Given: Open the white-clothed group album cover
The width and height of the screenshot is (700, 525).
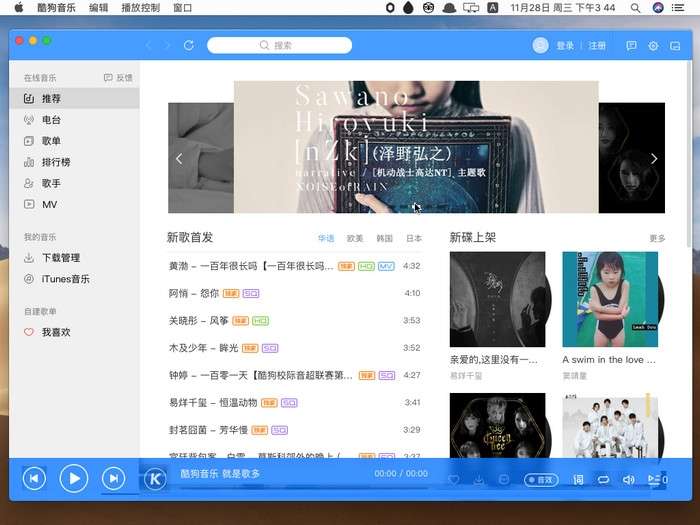Looking at the screenshot, I should pyautogui.click(x=610, y=425).
